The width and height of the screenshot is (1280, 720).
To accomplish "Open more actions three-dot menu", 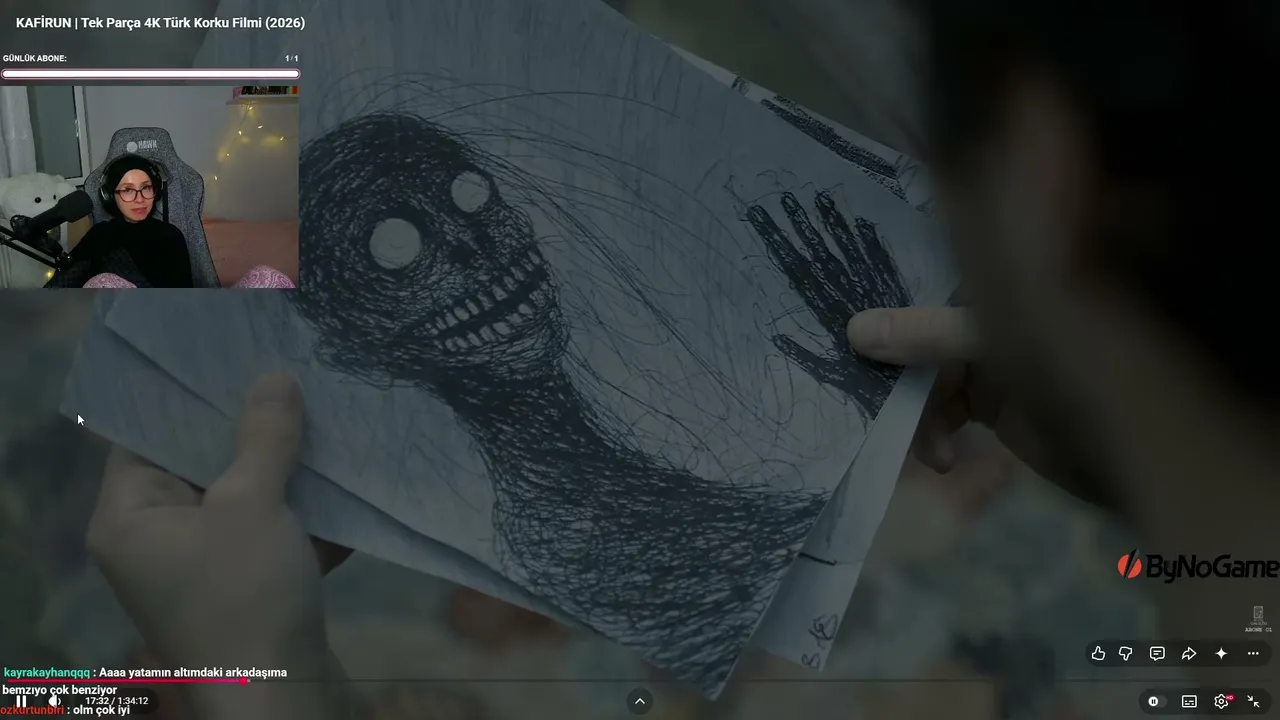I will coord(1253,653).
